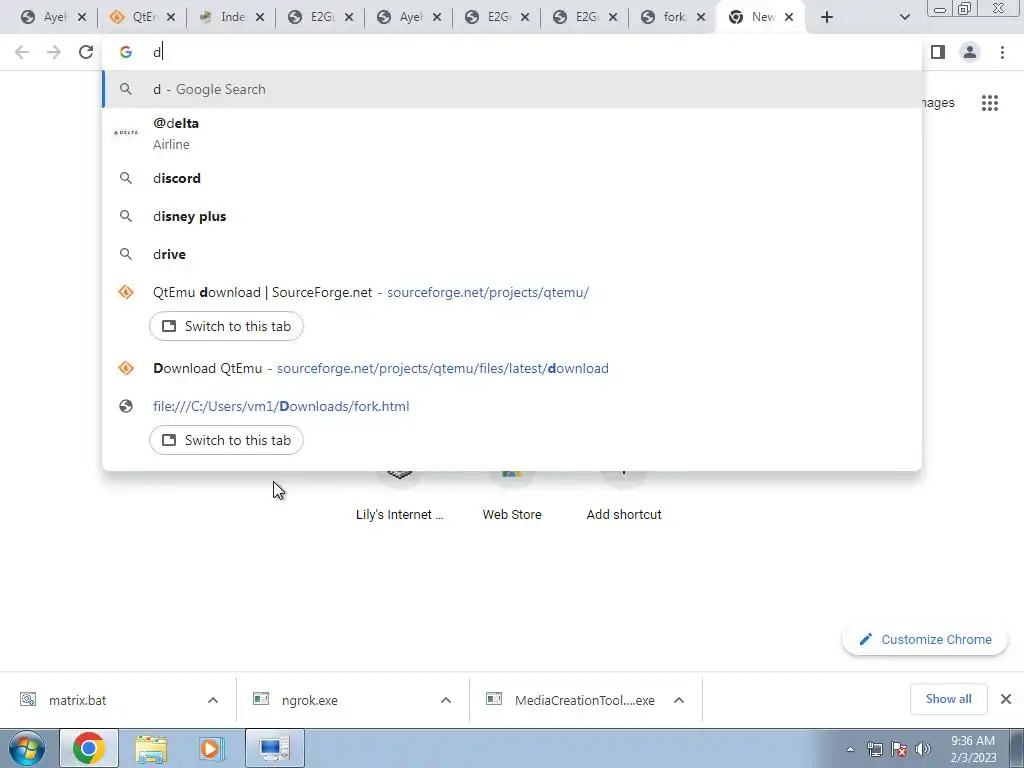1024x768 pixels.
Task: Focus the address bar text field
Action: [512, 52]
